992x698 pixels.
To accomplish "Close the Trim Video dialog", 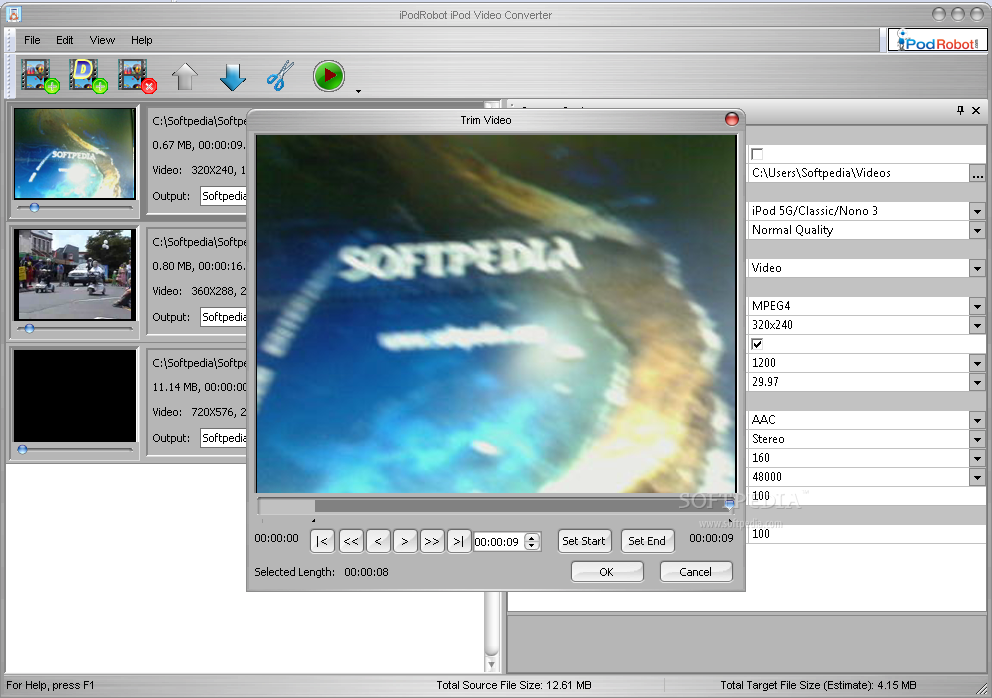I will click(x=731, y=119).
